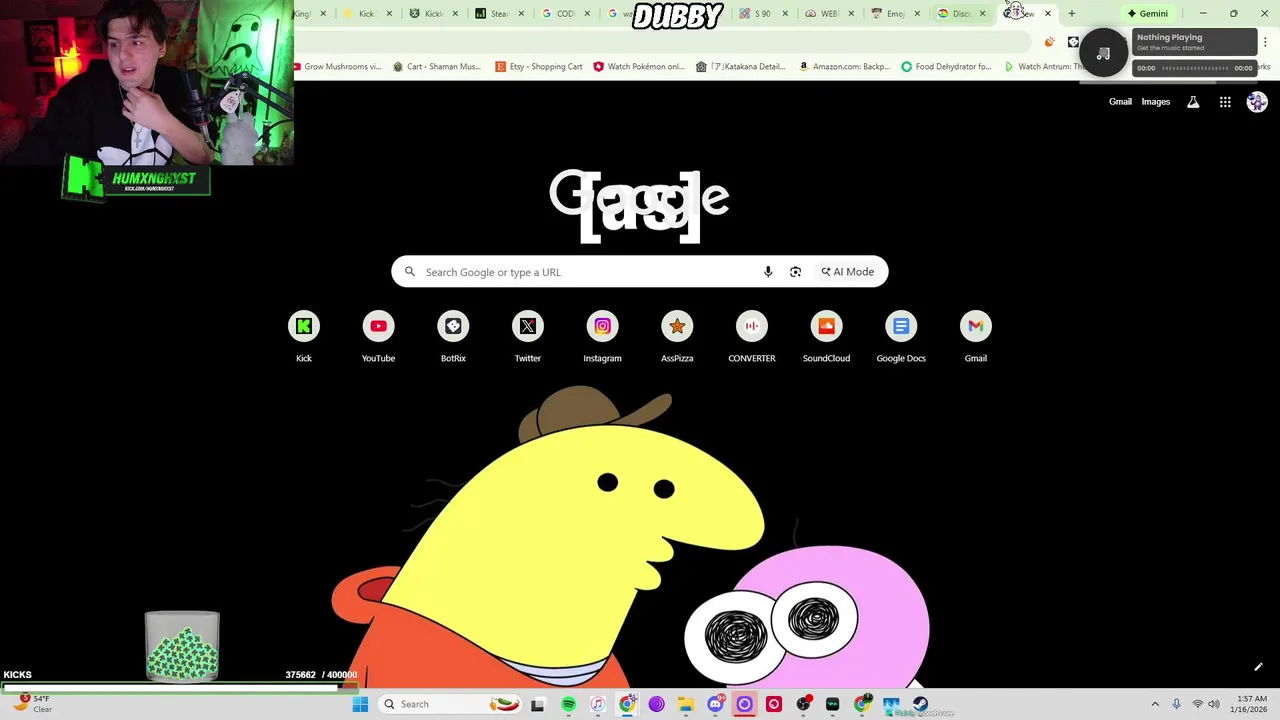1280x720 pixels.
Task: Open Watch Pokémon online bookmark
Action: 639,66
